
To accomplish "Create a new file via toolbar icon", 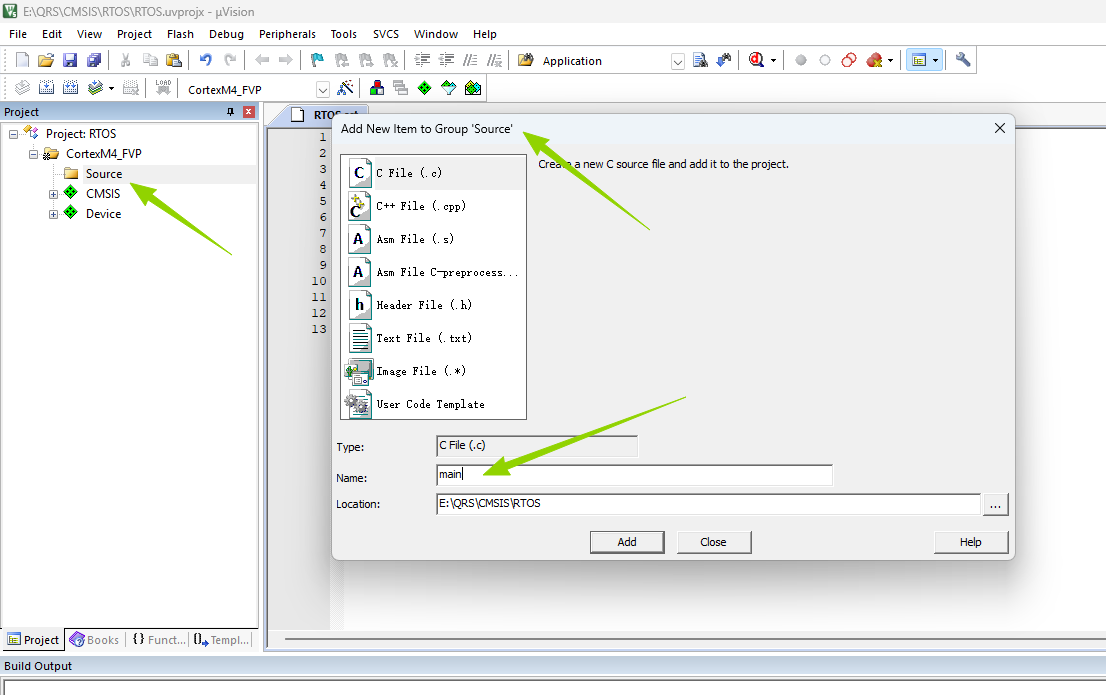I will point(23,61).
